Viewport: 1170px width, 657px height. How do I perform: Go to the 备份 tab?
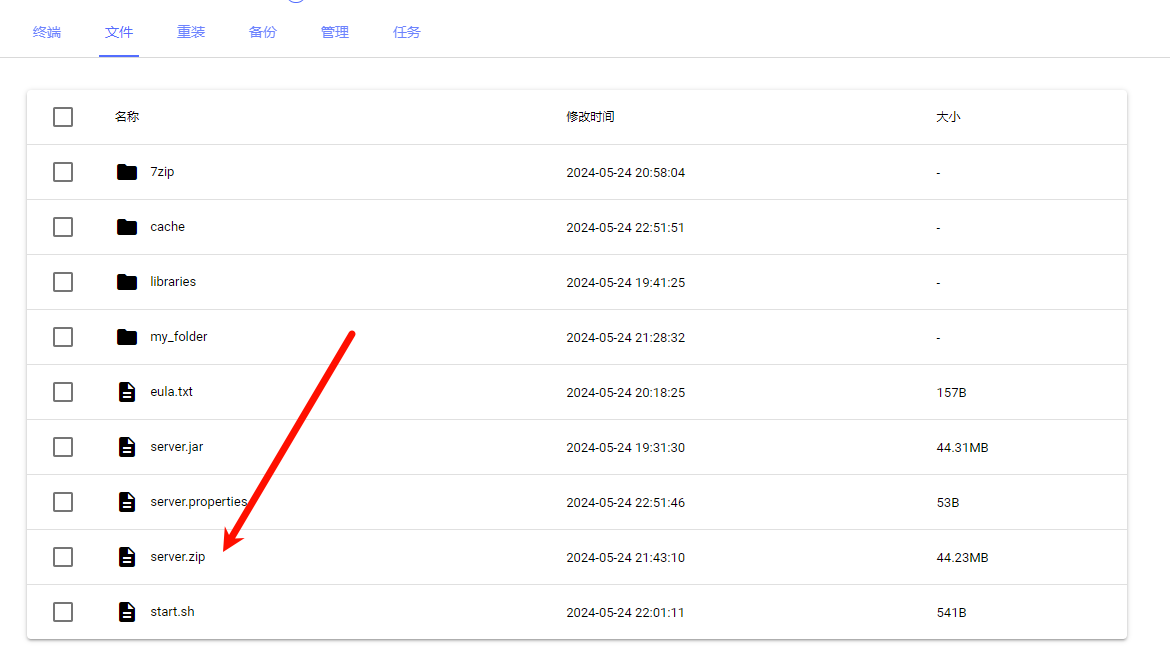tap(263, 32)
